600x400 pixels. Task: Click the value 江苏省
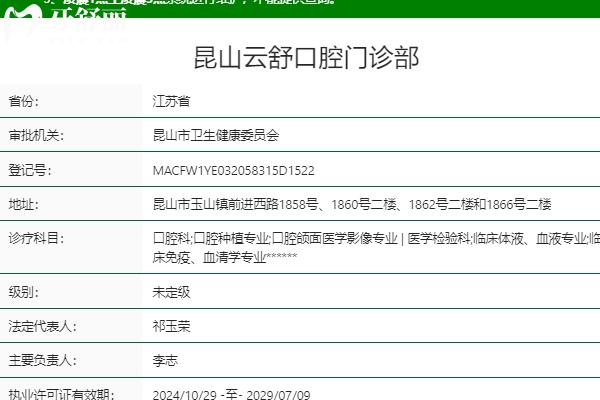coord(171,101)
